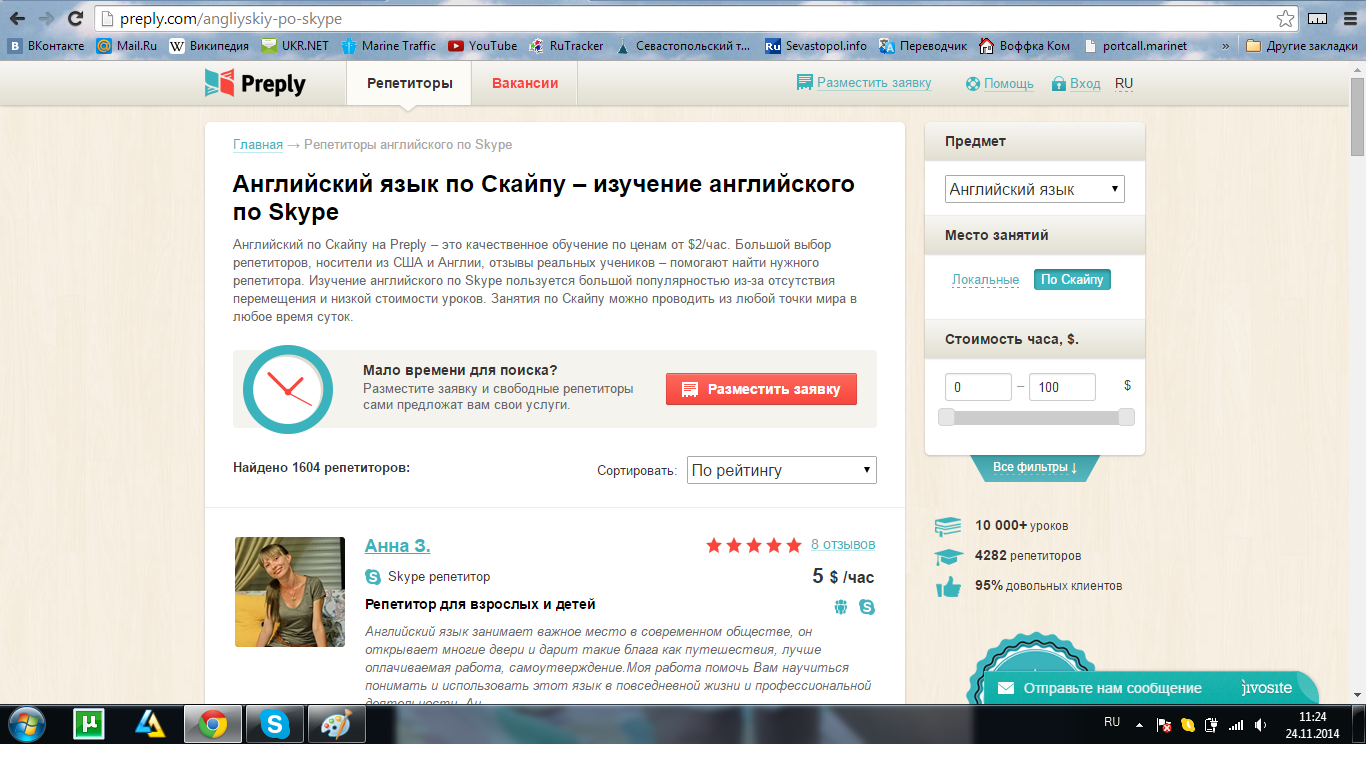Click the Главная breadcrumb link
1366x768 pixels.
click(x=258, y=145)
